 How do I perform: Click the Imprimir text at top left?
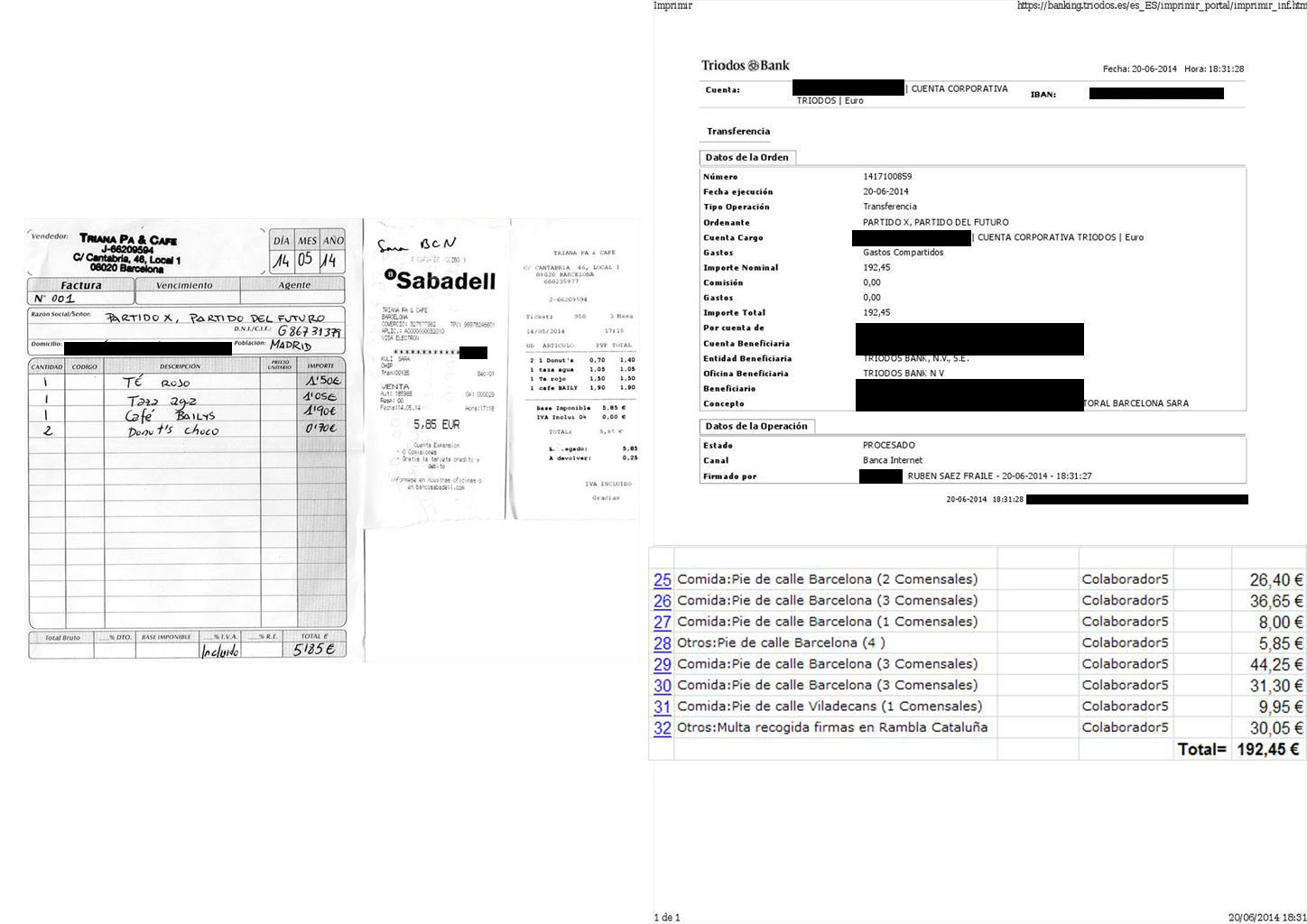(672, 5)
